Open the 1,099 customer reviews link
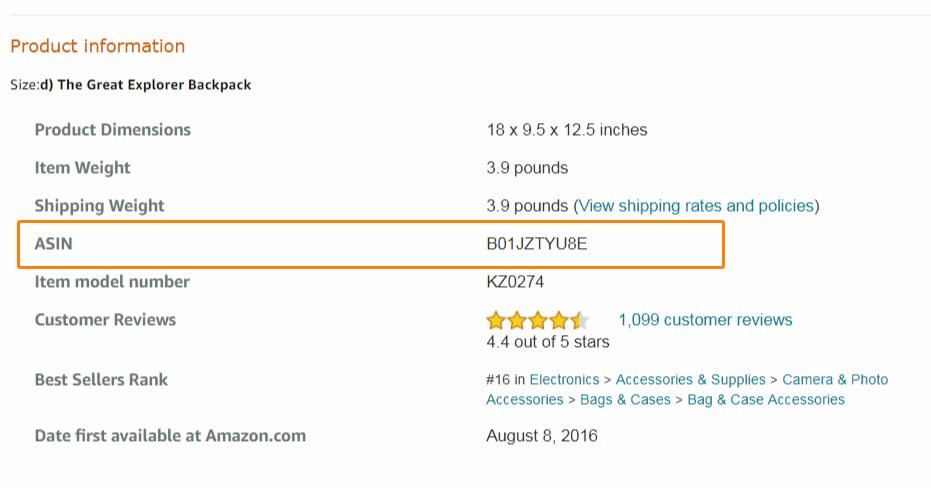931x488 pixels. click(705, 320)
